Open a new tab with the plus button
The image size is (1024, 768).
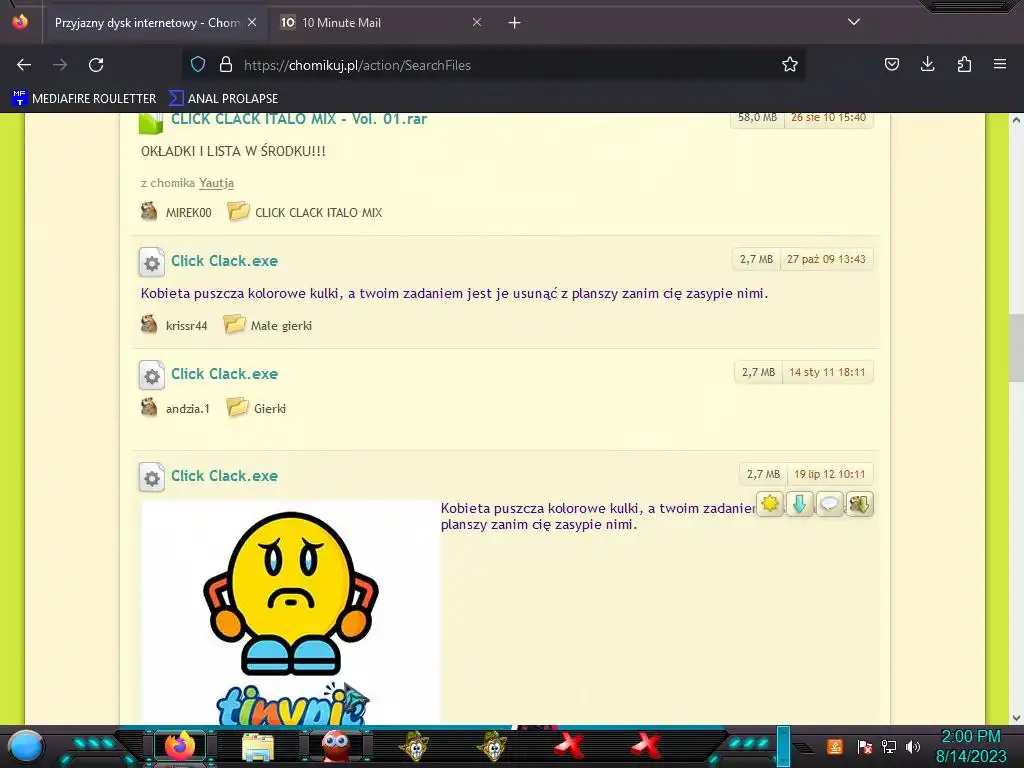515,23
